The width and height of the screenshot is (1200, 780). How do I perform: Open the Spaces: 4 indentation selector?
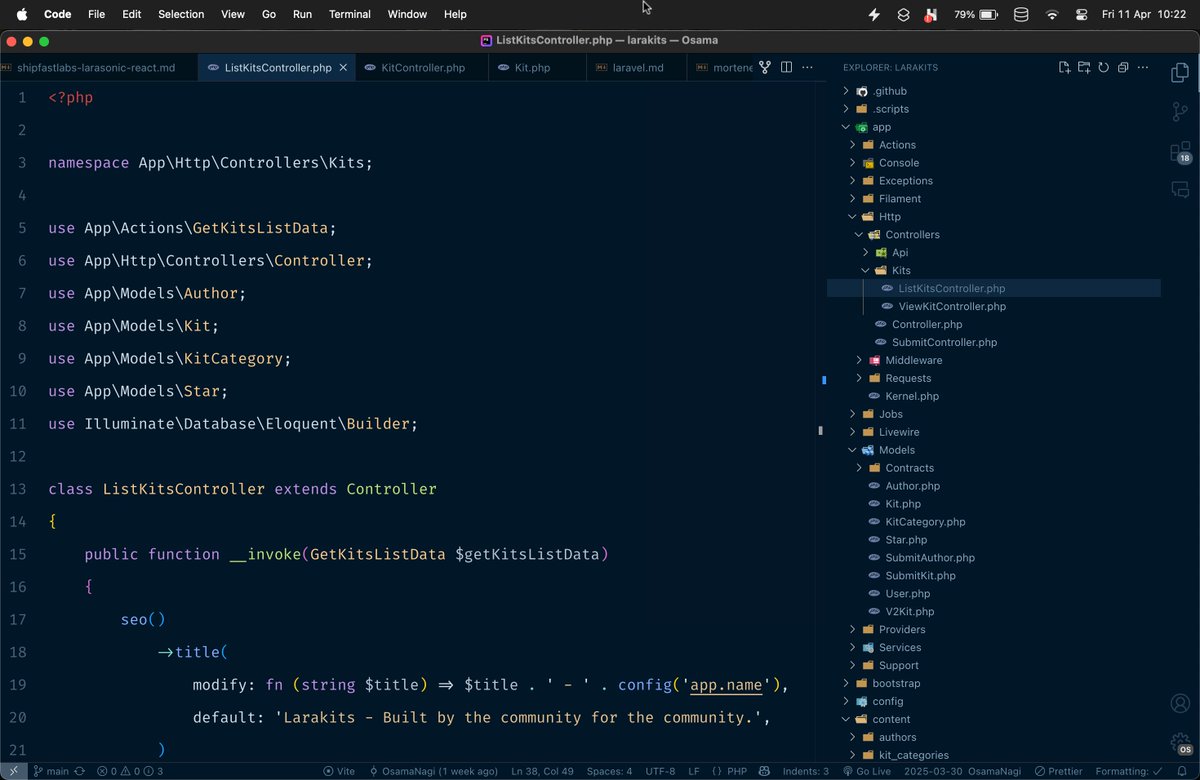(609, 771)
